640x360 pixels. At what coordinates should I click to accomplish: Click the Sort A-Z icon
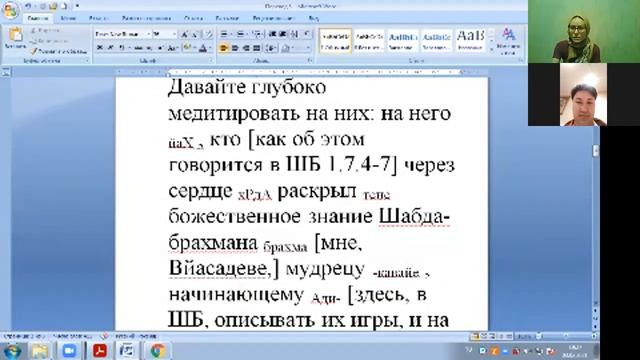295,34
